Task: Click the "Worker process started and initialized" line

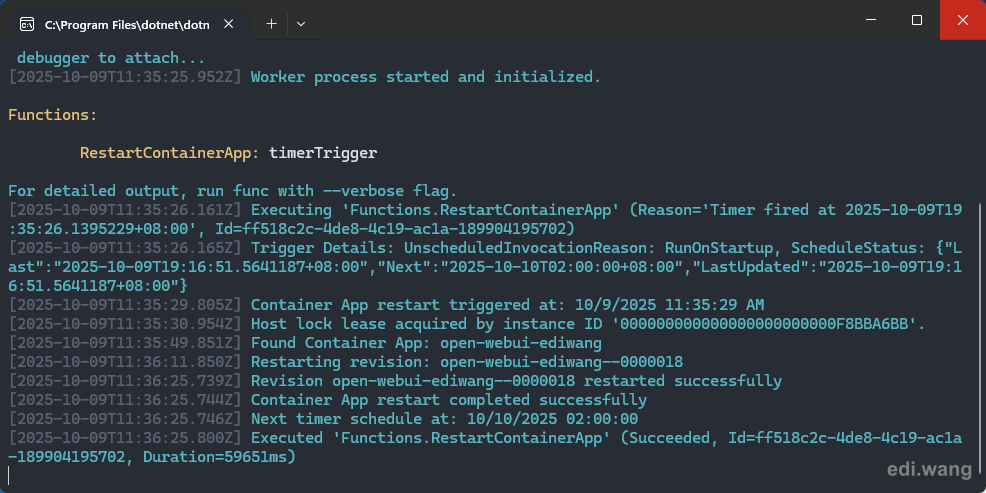Action: pos(425,77)
